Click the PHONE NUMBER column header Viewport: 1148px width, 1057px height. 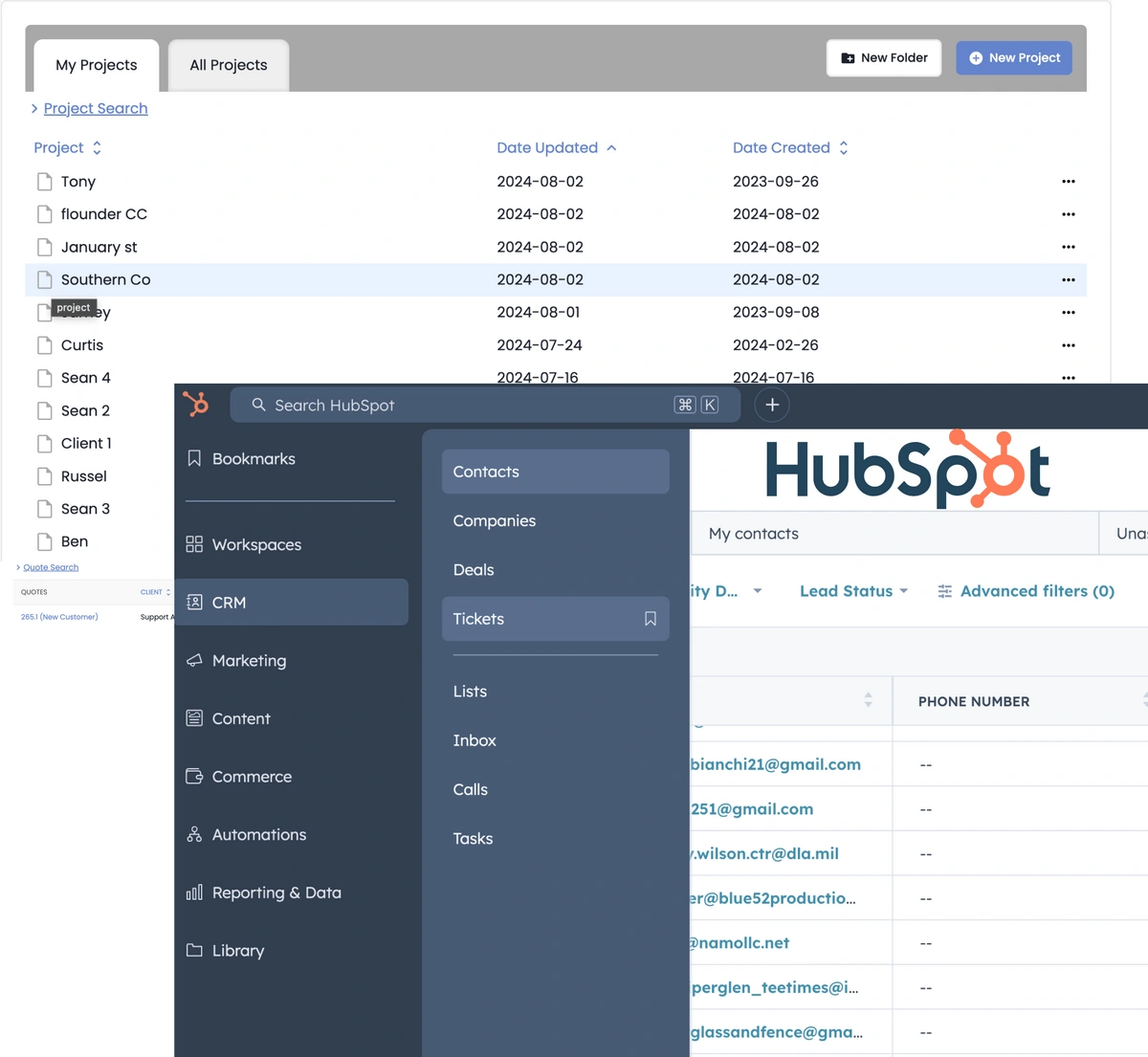pos(974,701)
